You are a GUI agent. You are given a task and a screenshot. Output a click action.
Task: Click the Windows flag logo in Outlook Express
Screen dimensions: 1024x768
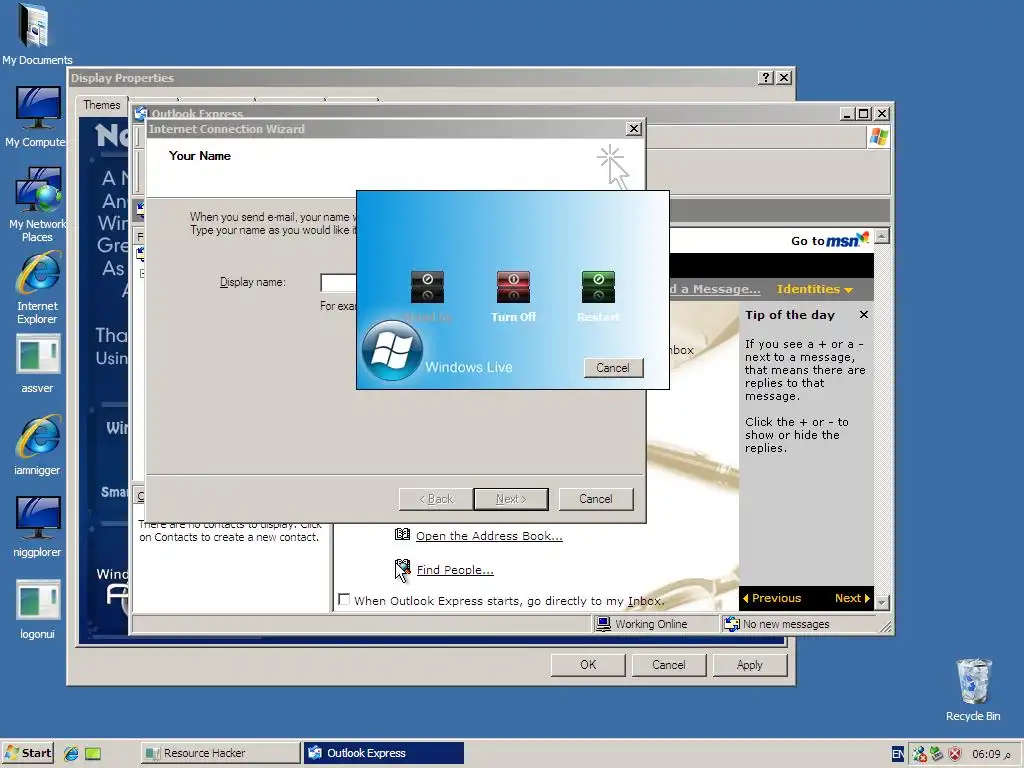[x=878, y=137]
